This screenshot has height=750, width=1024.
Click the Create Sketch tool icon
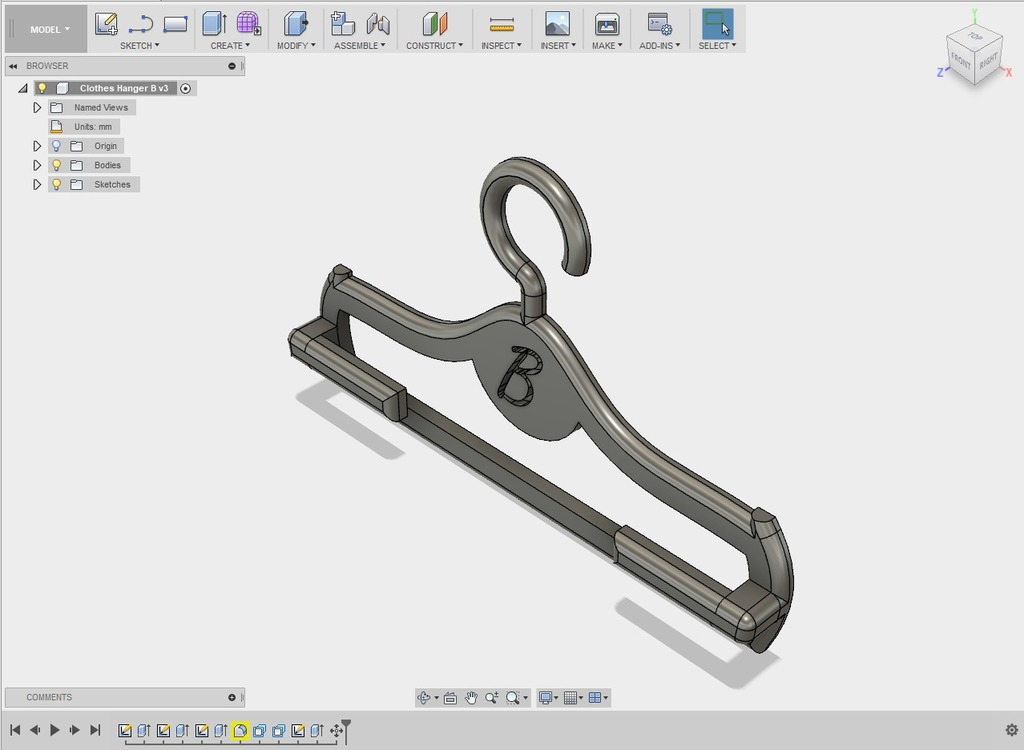pyautogui.click(x=106, y=24)
